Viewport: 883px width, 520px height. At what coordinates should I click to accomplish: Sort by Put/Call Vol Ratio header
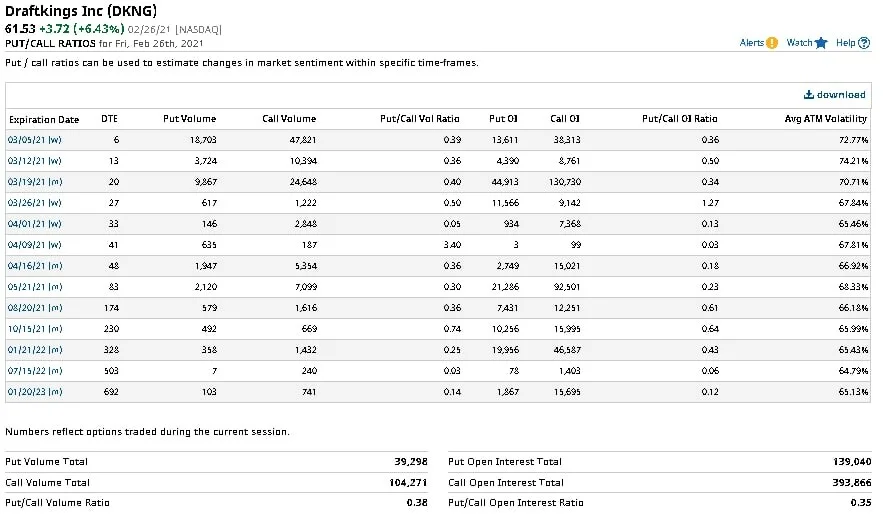click(420, 119)
